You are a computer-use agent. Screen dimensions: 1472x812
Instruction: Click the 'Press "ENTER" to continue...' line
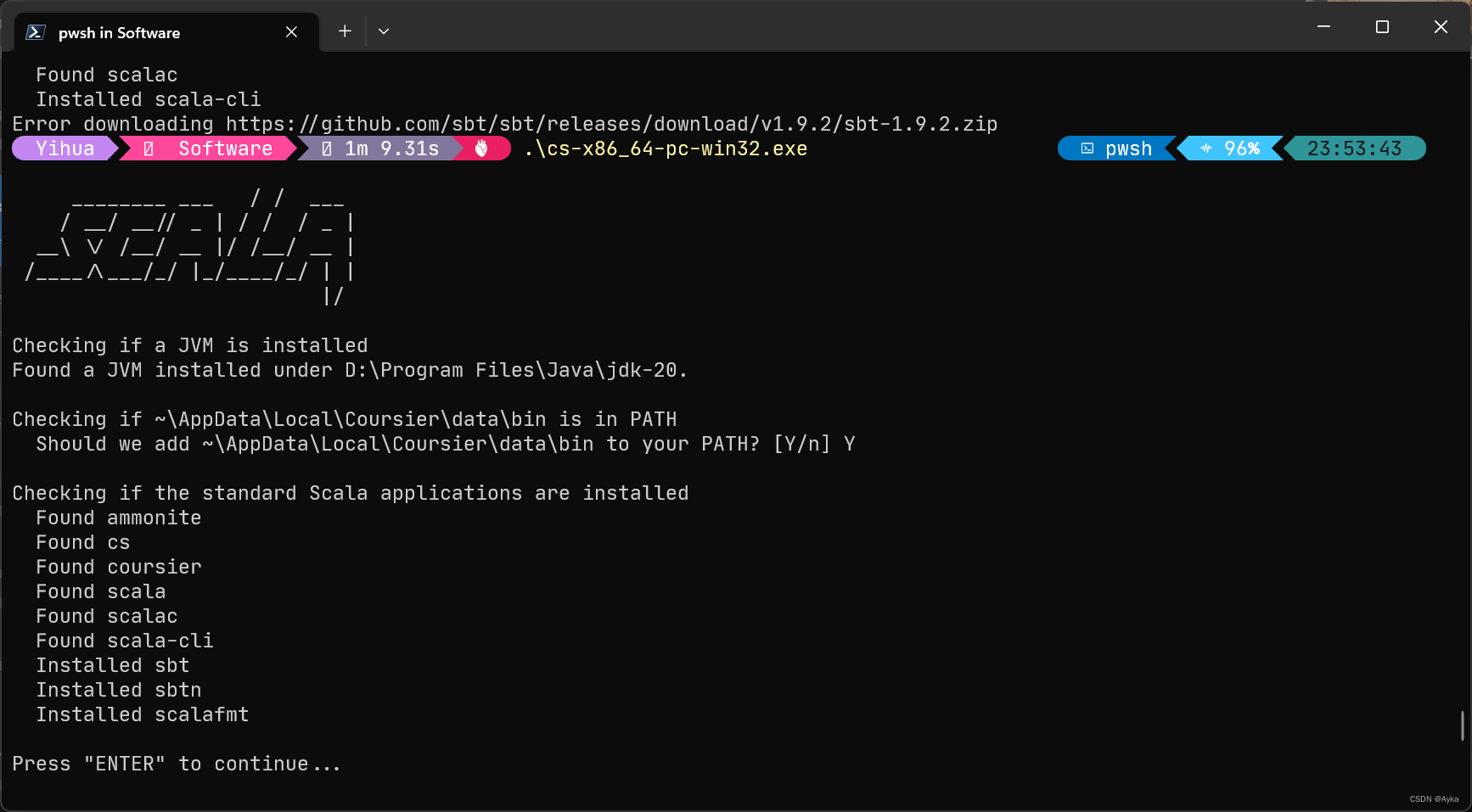[x=177, y=764]
